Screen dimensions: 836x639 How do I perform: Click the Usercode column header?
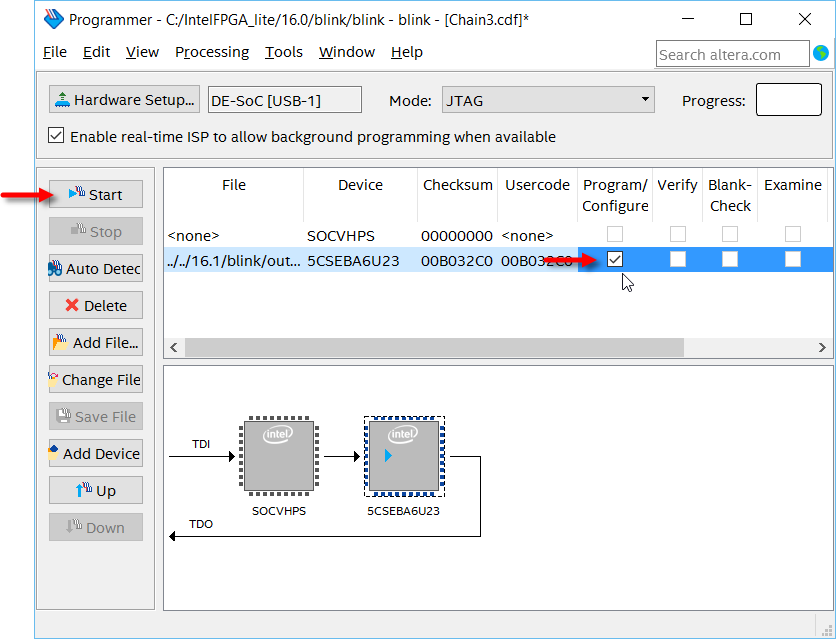[537, 195]
